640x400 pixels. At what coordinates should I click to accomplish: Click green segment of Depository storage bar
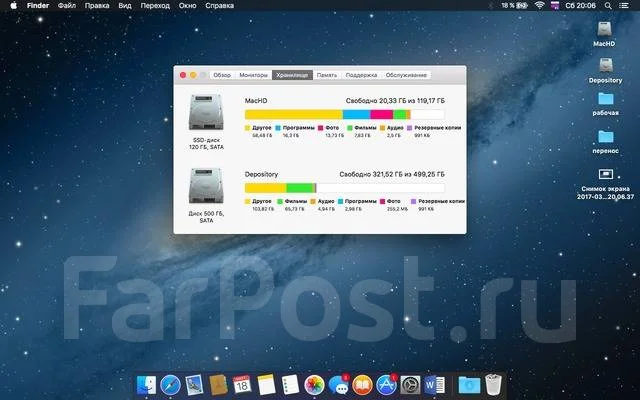pos(300,188)
